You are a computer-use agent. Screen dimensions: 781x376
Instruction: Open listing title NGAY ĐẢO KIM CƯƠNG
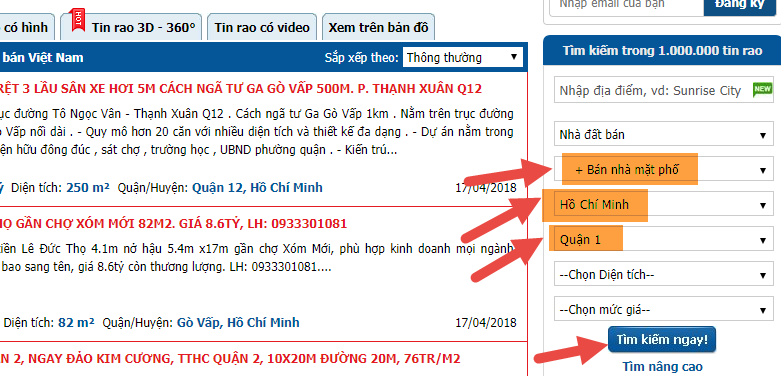[x=230, y=358]
